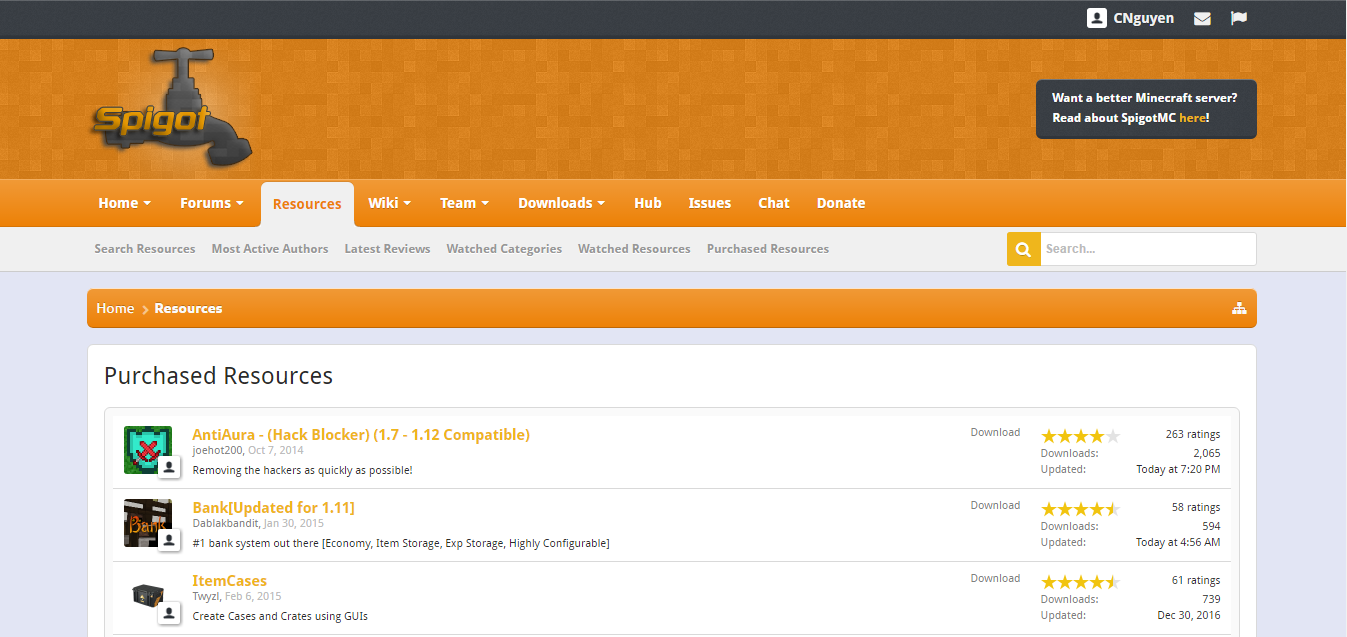Image resolution: width=1347 pixels, height=637 pixels.
Task: Click the Jan 30, 2015 date
Action: tap(294, 523)
